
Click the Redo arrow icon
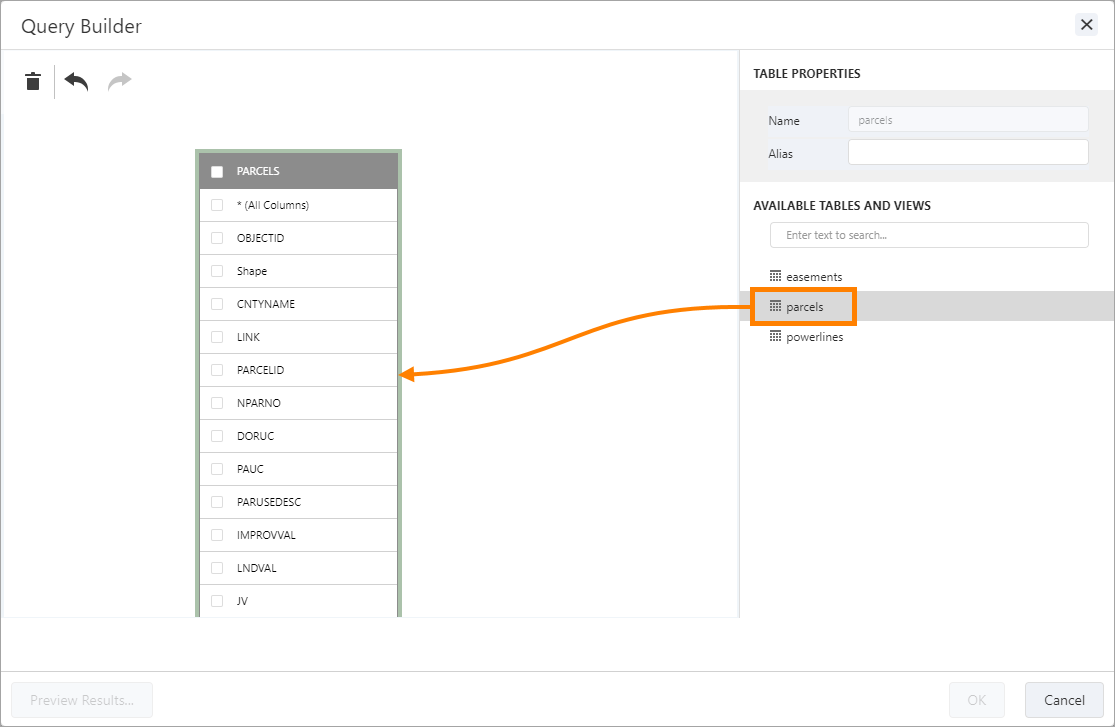tap(119, 81)
